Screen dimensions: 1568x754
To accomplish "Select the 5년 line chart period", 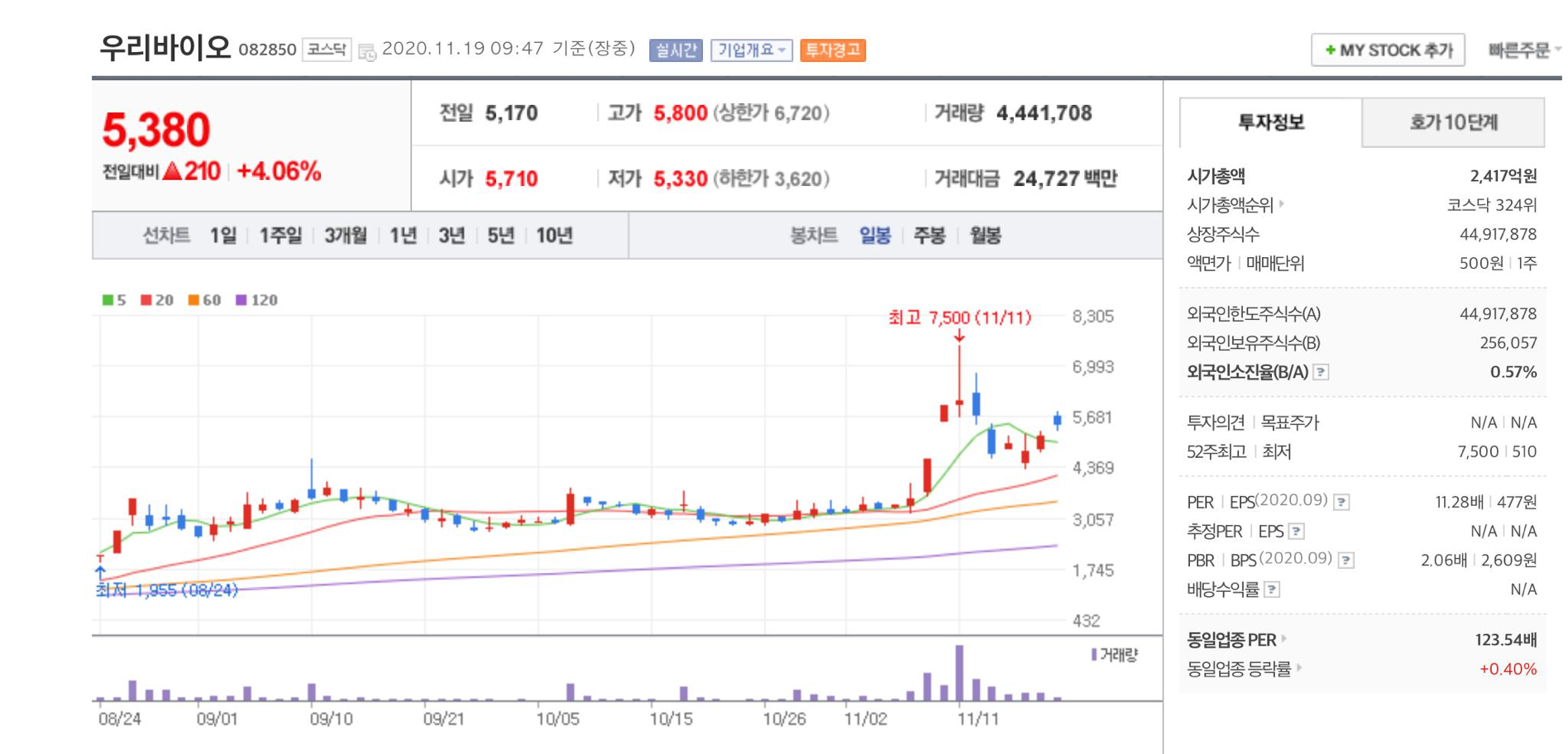I will point(500,236).
